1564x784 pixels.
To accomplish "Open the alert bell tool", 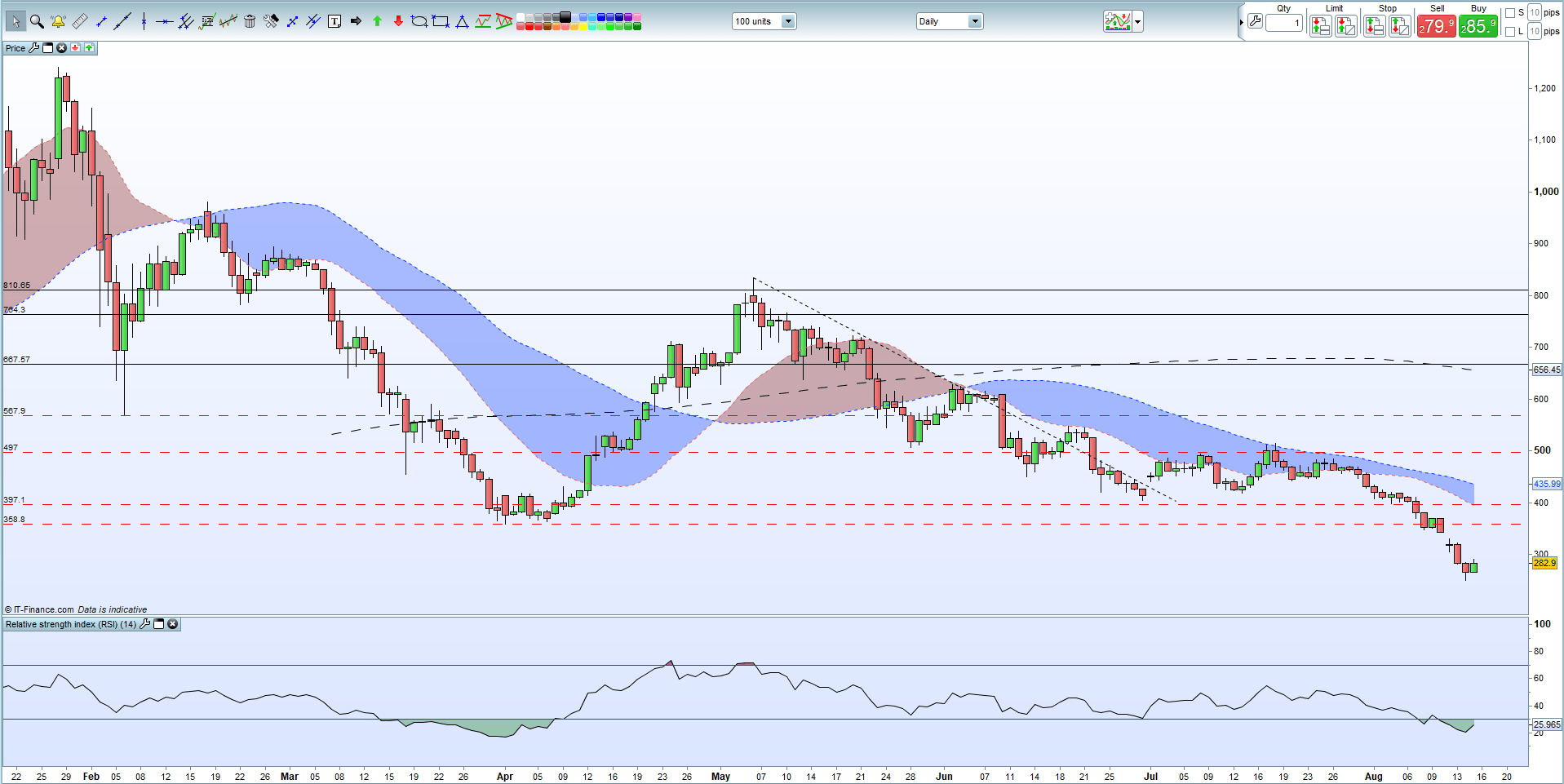I will tap(58, 21).
